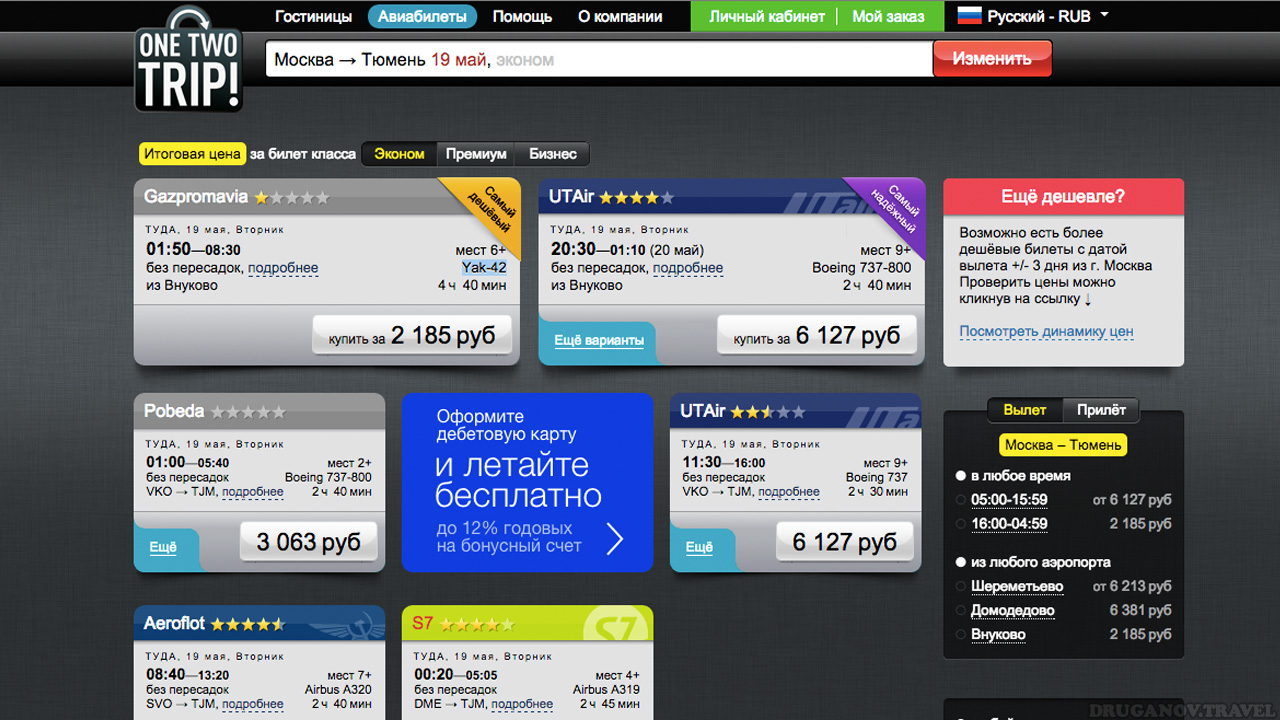Click the 6 127 руб button on 11:30 UTAir card
Viewport: 1280px width, 720px height.
click(845, 543)
